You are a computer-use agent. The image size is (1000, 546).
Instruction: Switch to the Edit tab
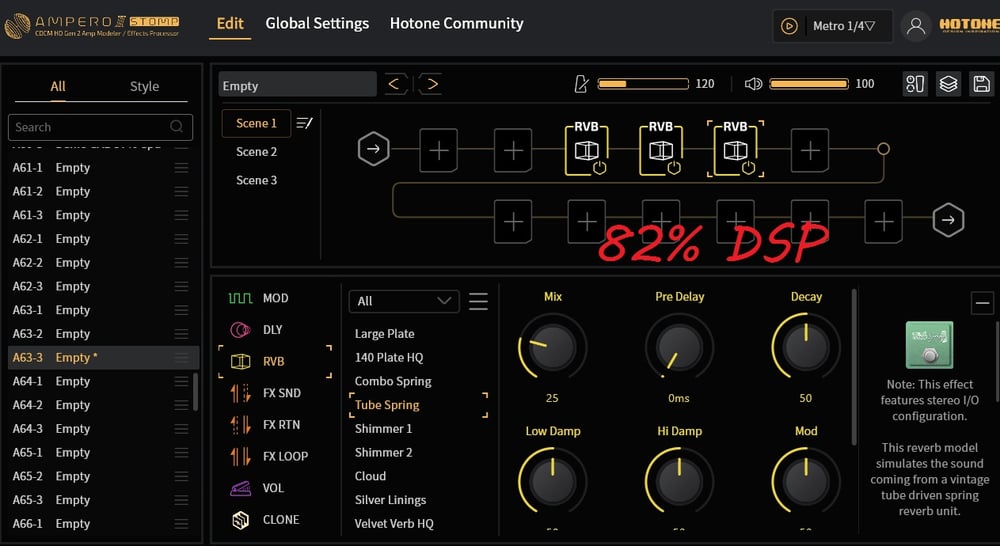tap(230, 24)
